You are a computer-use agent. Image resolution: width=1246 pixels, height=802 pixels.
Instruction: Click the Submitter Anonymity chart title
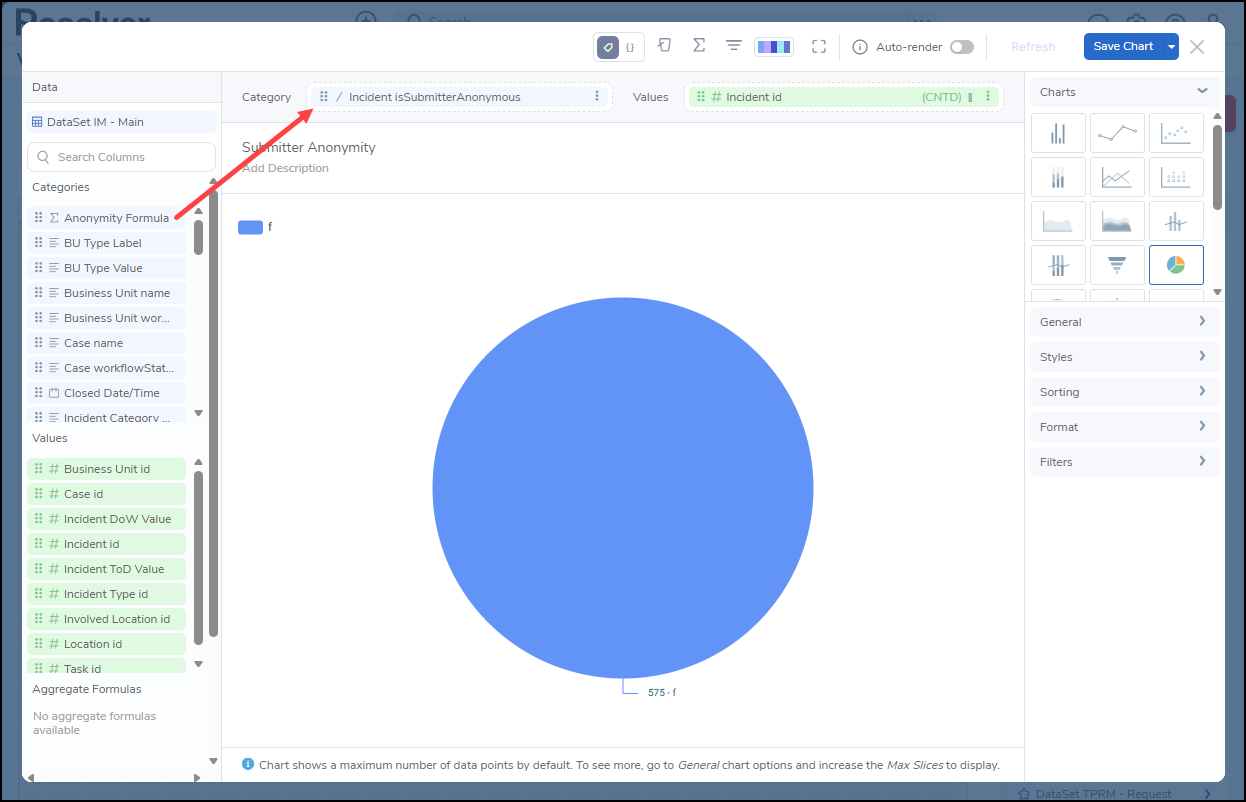[309, 147]
